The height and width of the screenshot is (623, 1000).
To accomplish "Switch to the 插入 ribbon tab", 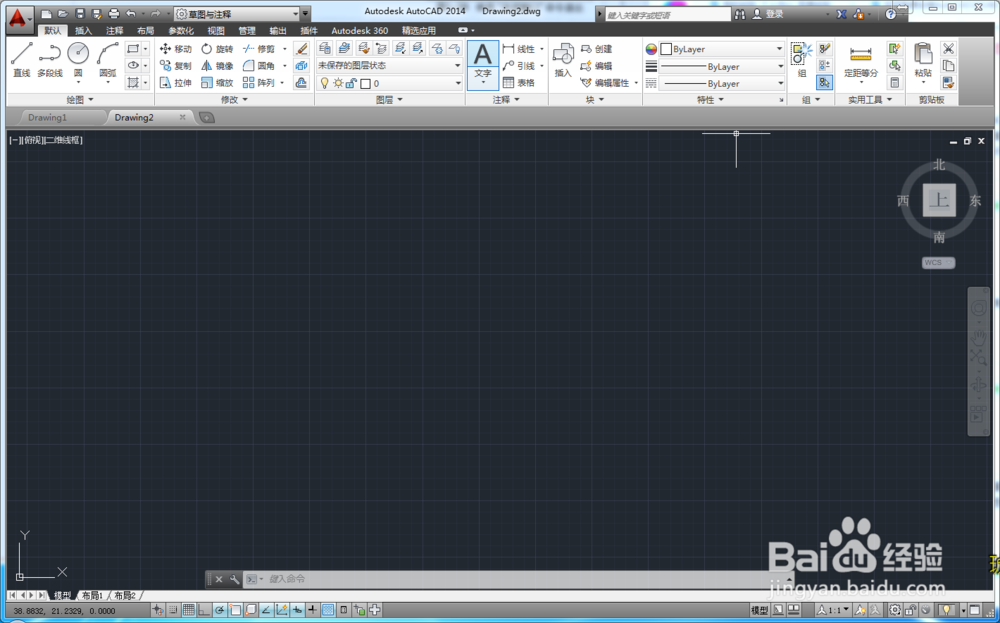I will [84, 30].
